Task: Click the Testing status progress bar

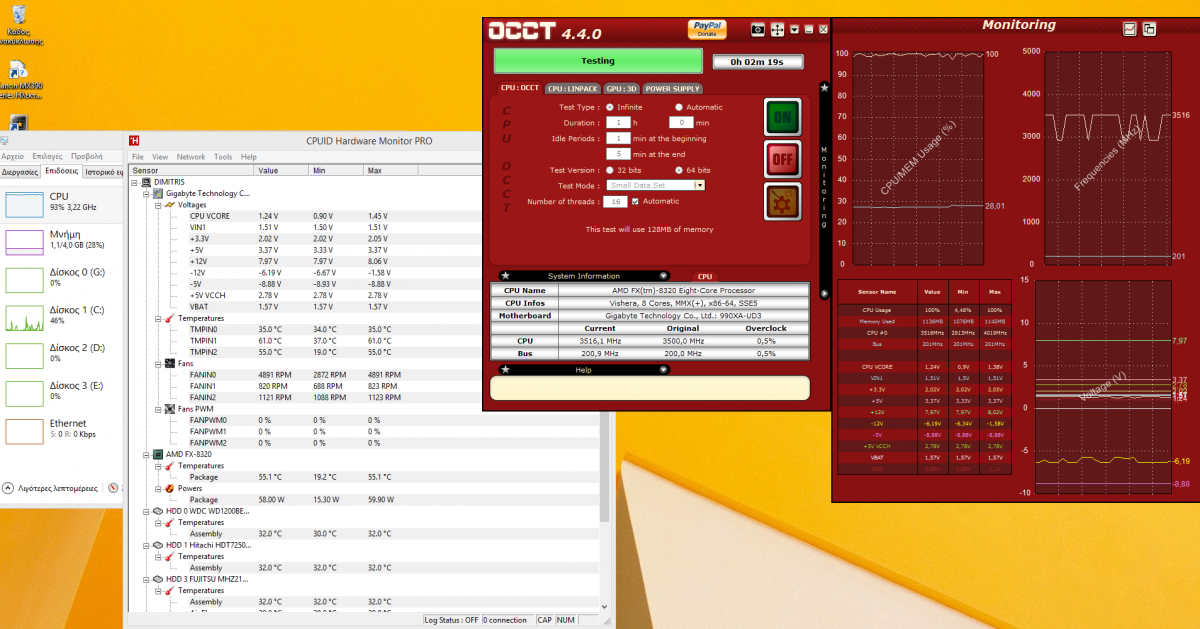Action: 598,61
